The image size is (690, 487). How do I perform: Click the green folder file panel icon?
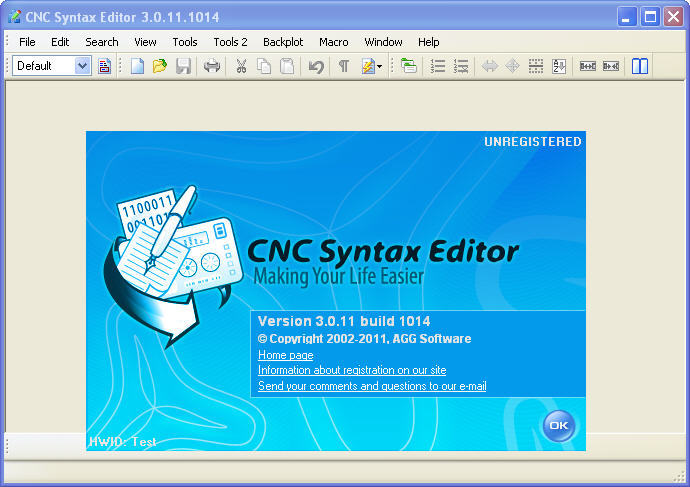pyautogui.click(x=409, y=66)
